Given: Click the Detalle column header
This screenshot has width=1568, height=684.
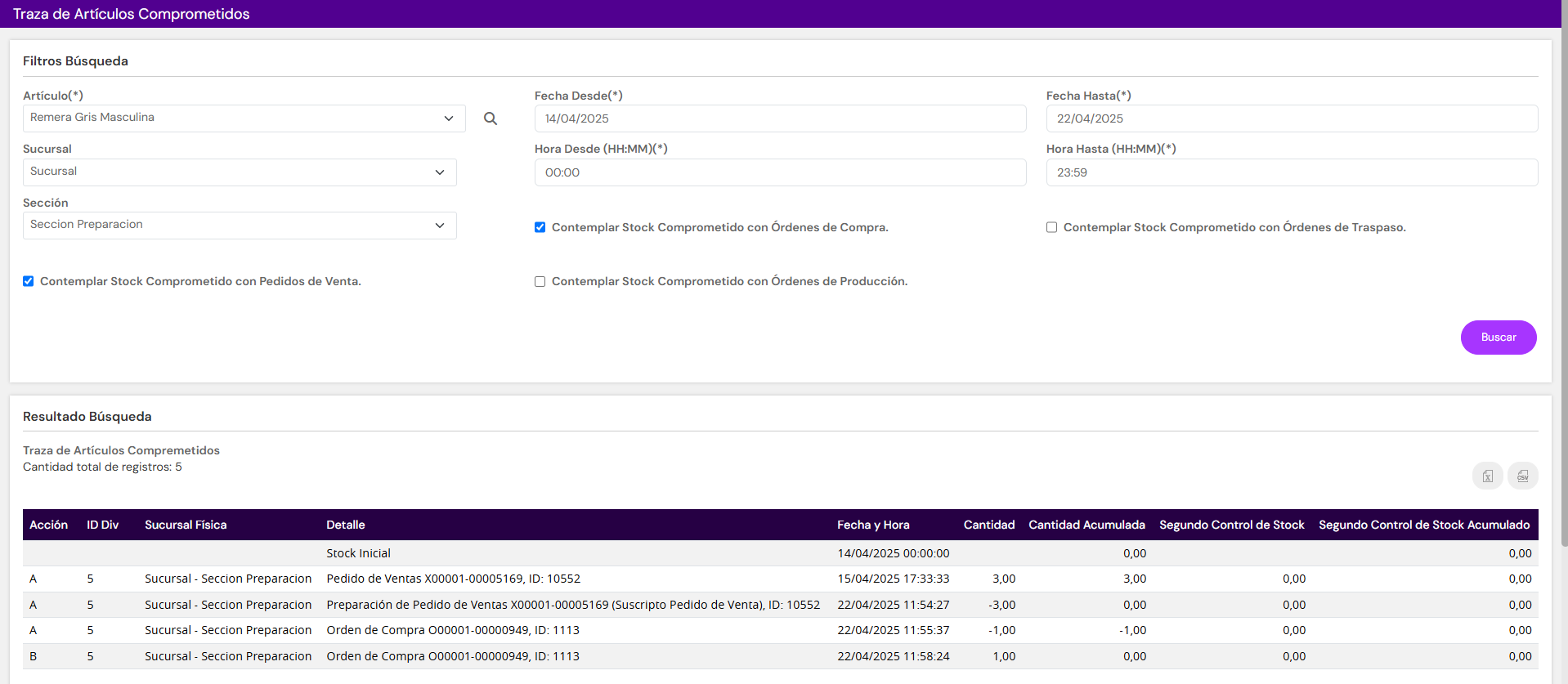Looking at the screenshot, I should [346, 525].
